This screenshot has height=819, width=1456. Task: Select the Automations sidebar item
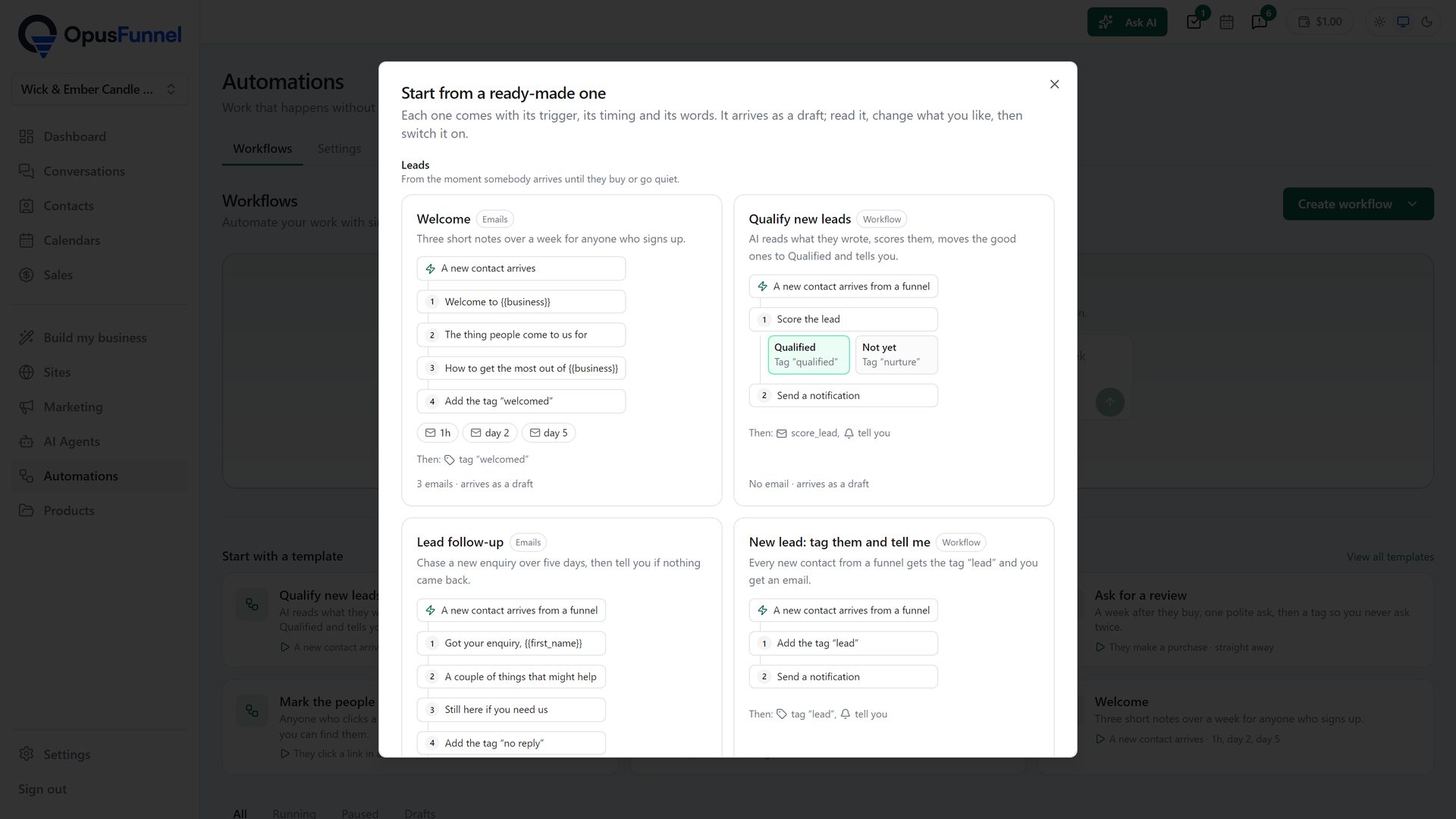99,476
